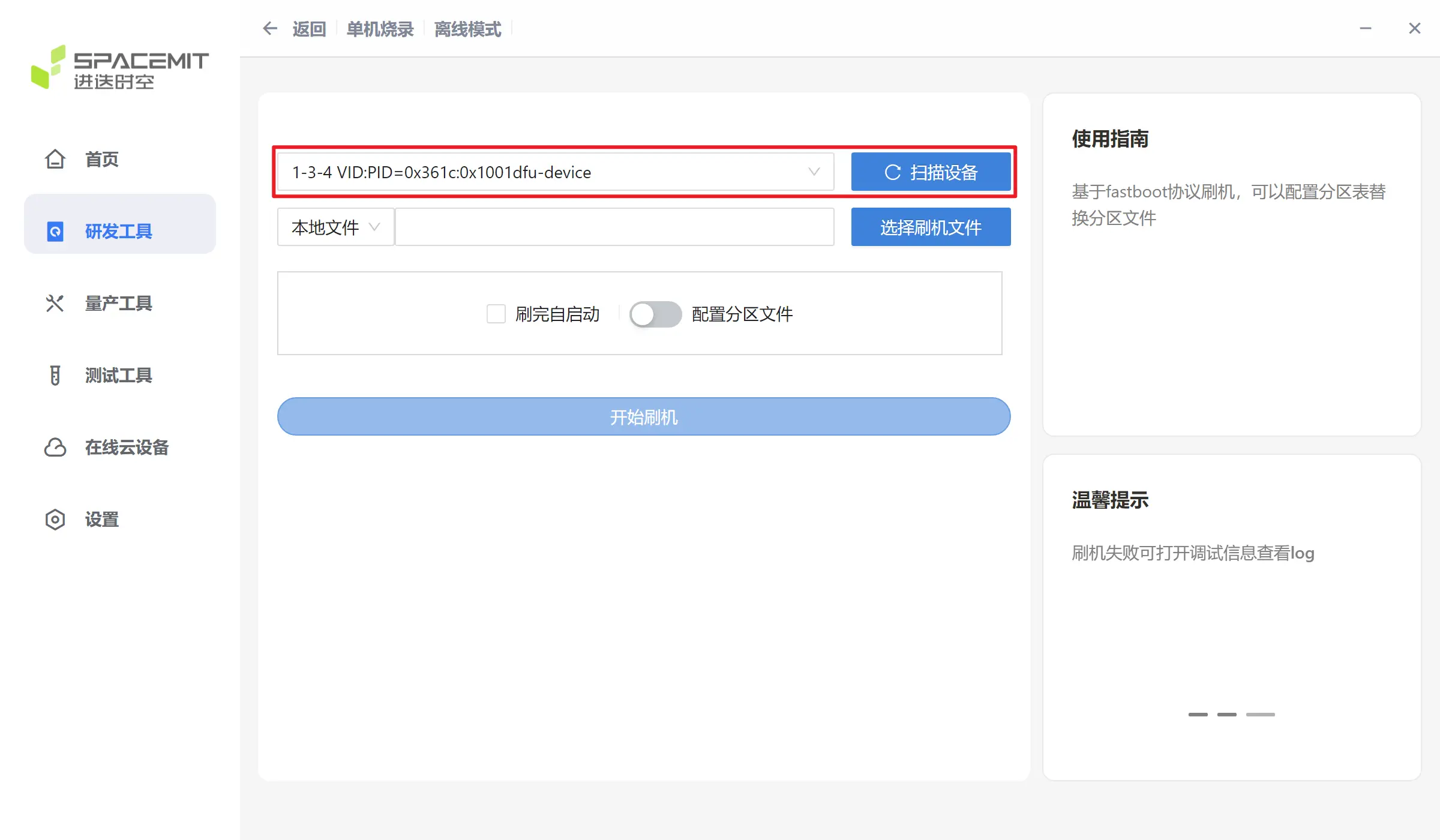Expand the device selection dropdown

(x=556, y=172)
